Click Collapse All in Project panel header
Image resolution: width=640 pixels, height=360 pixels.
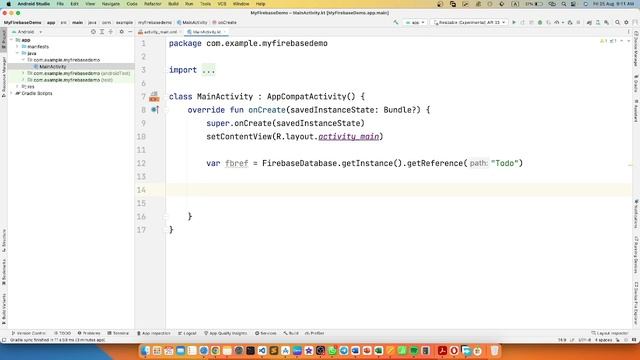(x=111, y=31)
